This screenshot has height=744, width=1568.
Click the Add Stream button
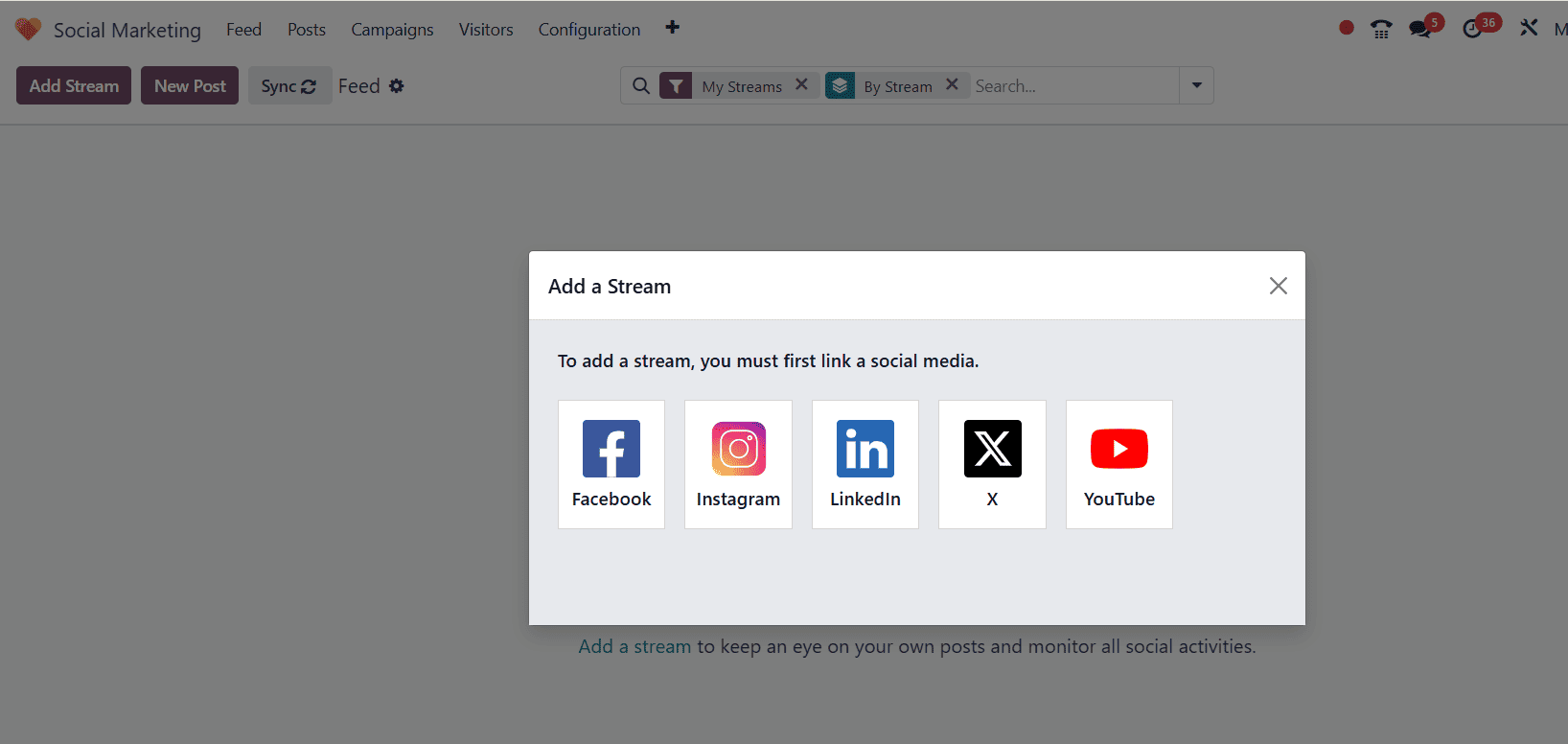74,85
